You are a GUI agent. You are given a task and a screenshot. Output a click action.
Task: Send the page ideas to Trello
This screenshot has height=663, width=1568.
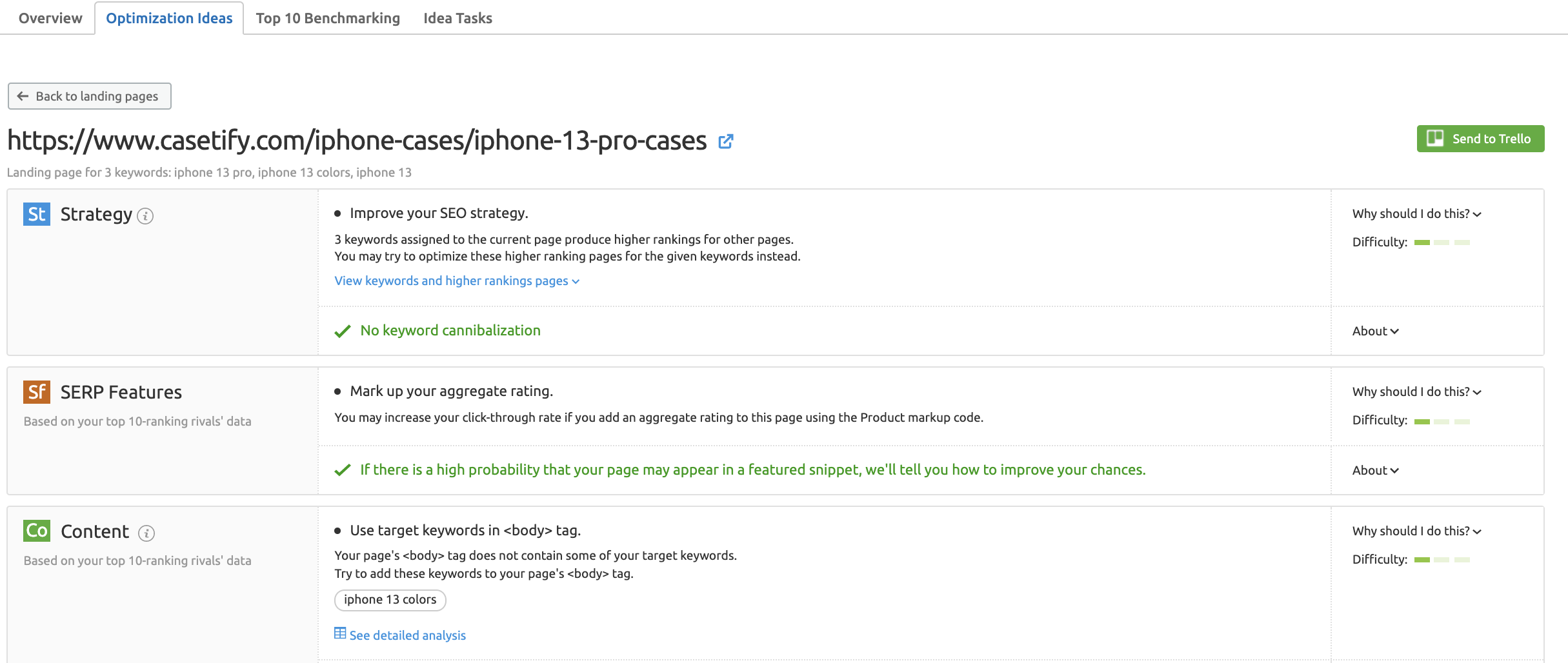click(x=1480, y=139)
